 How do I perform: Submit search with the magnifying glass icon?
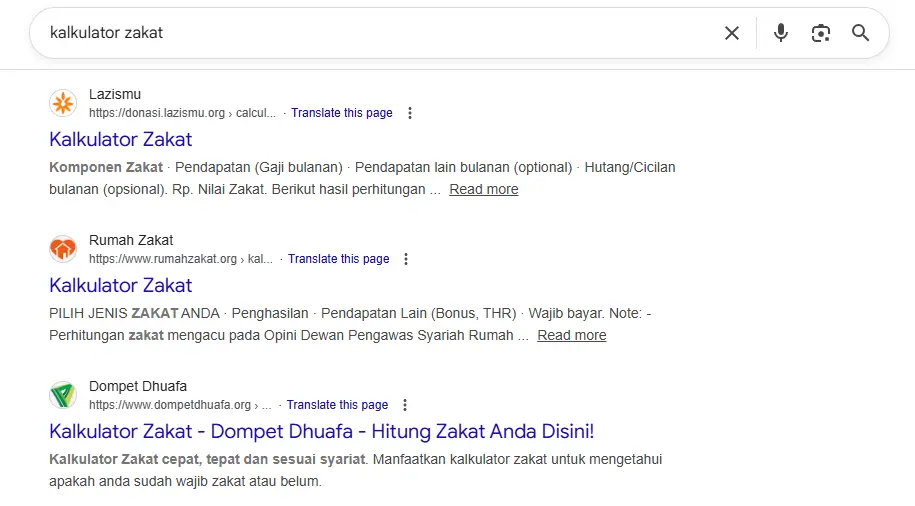pyautogui.click(x=861, y=33)
